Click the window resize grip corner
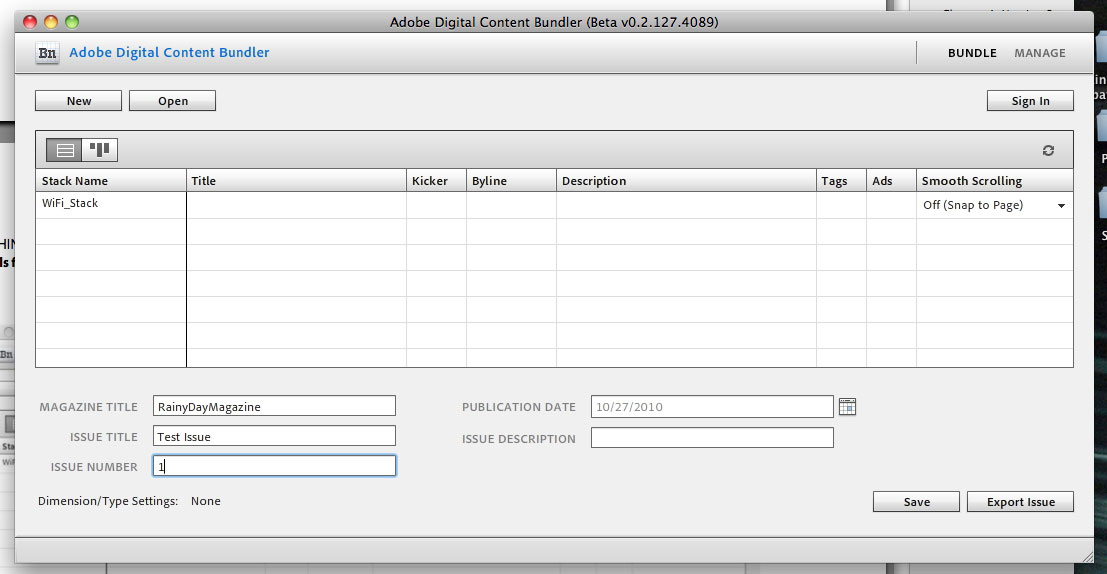Viewport: 1107px width, 574px height. (1087, 557)
